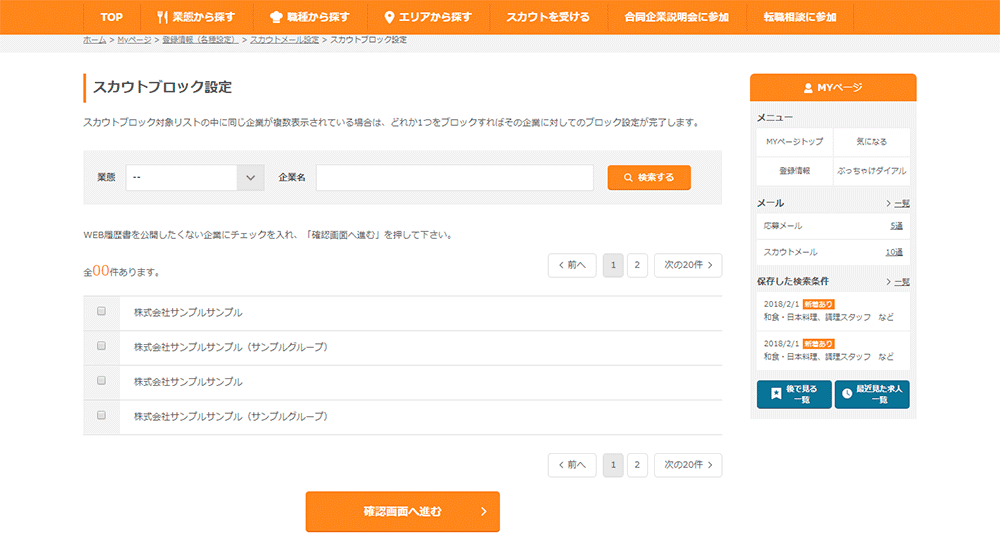Open ぶっちゃけダイアル in sidebar menu
This screenshot has width=1000, height=560.
(x=871, y=171)
